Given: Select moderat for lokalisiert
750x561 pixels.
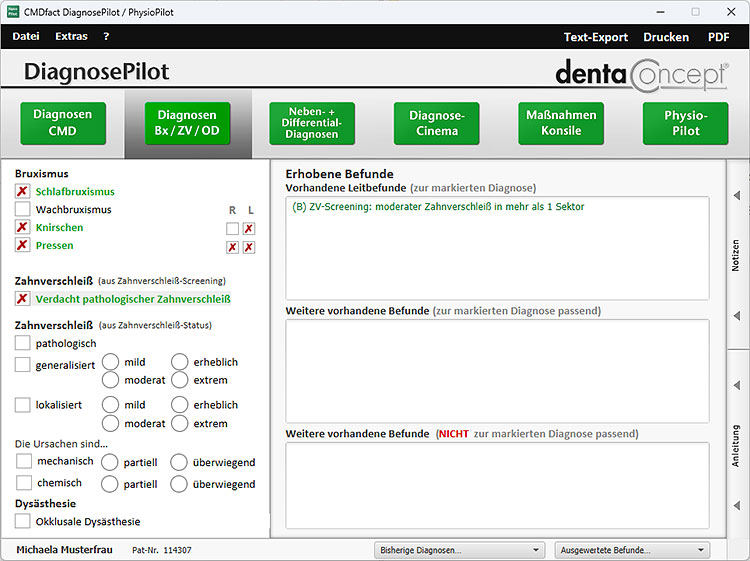Looking at the screenshot, I should (110, 423).
